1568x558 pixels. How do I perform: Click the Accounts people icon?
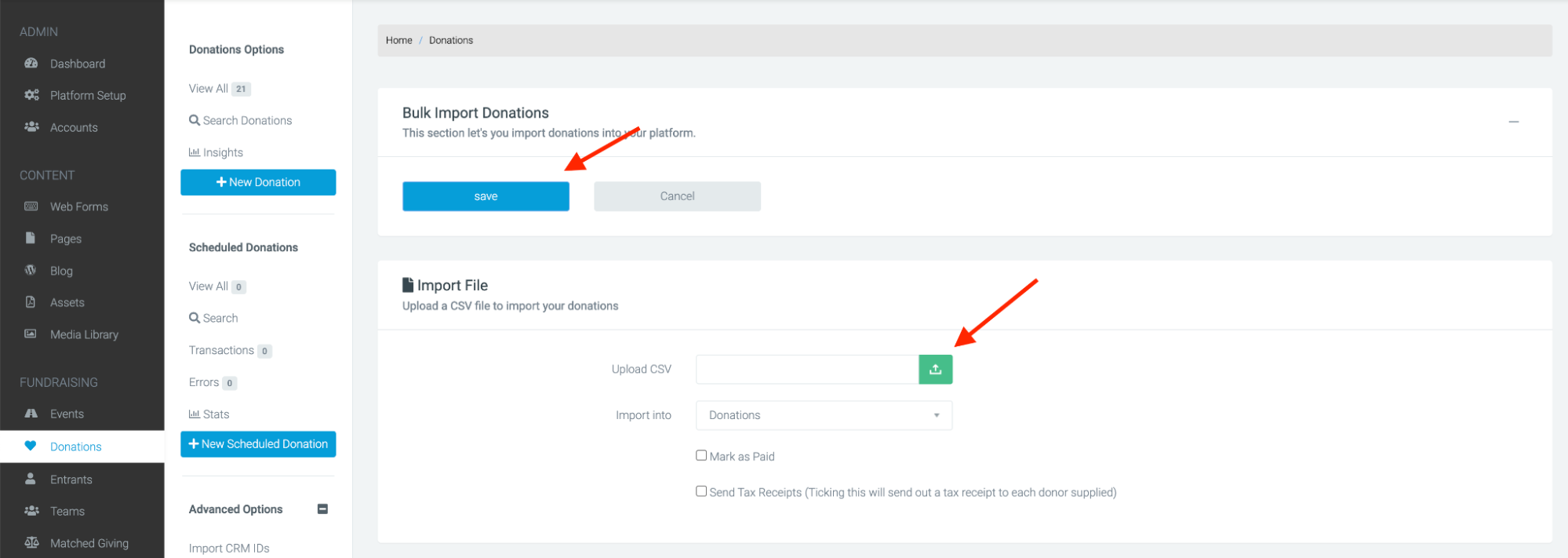(x=31, y=127)
